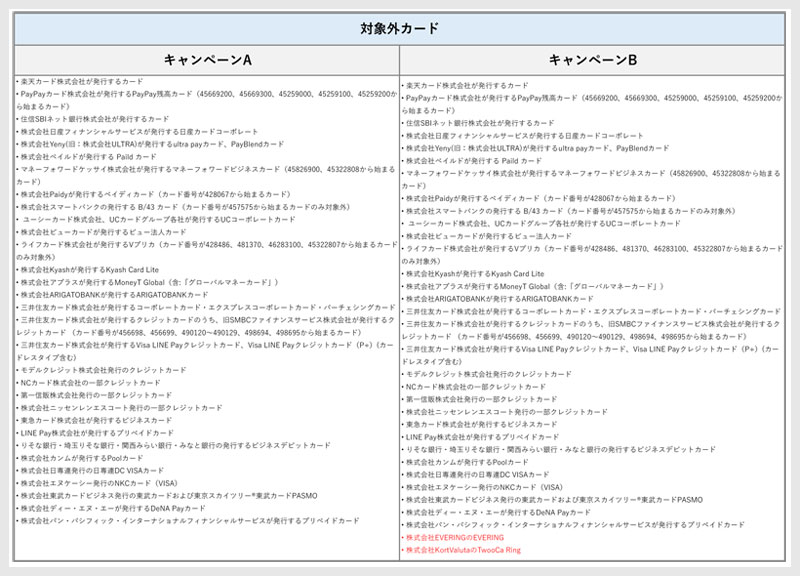The height and width of the screenshot is (576, 800).
Task: Select PayPay残高カード entry under キャンペーンA
Action: [207, 100]
